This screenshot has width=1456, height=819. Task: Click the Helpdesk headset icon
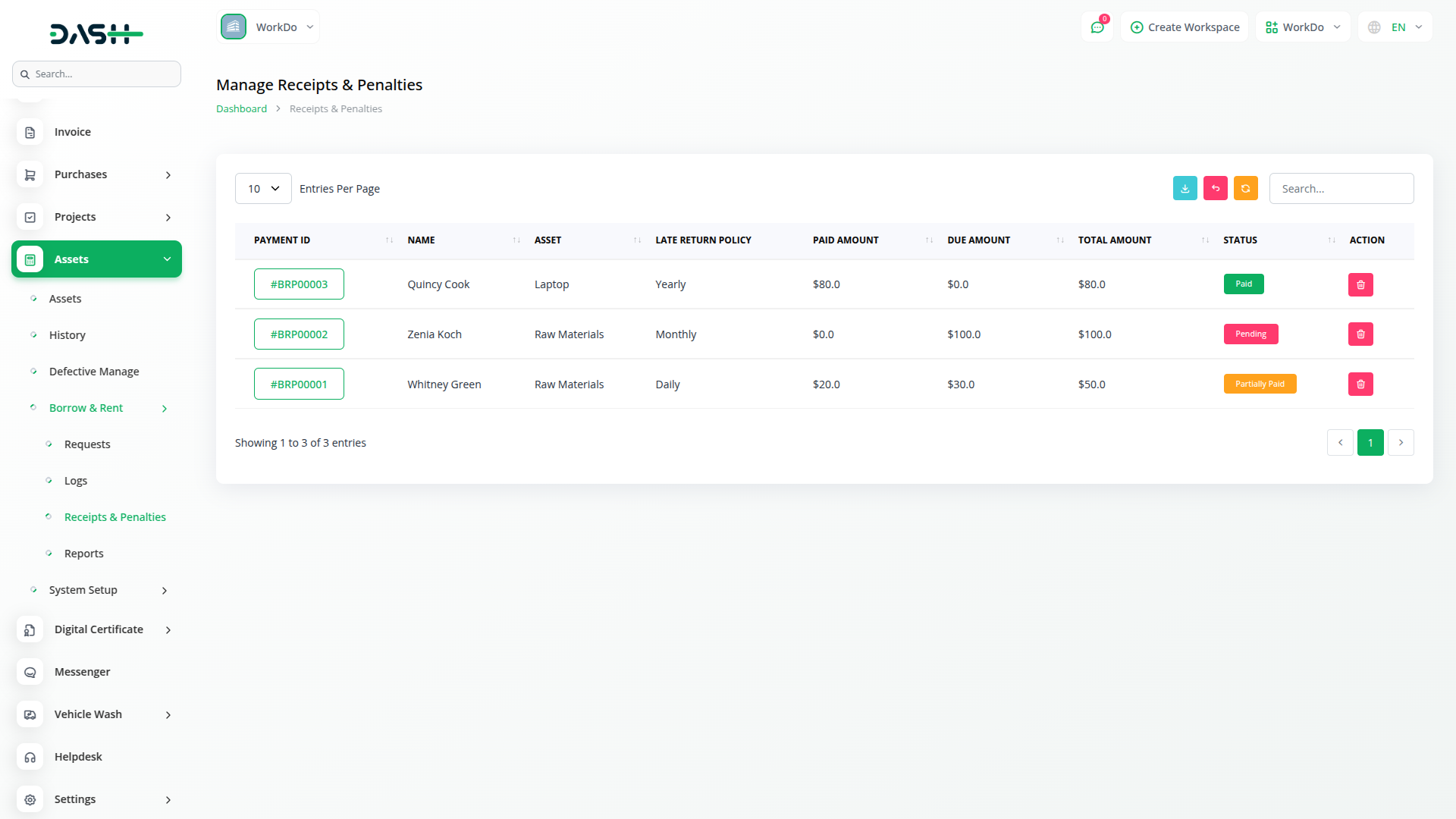tap(30, 757)
